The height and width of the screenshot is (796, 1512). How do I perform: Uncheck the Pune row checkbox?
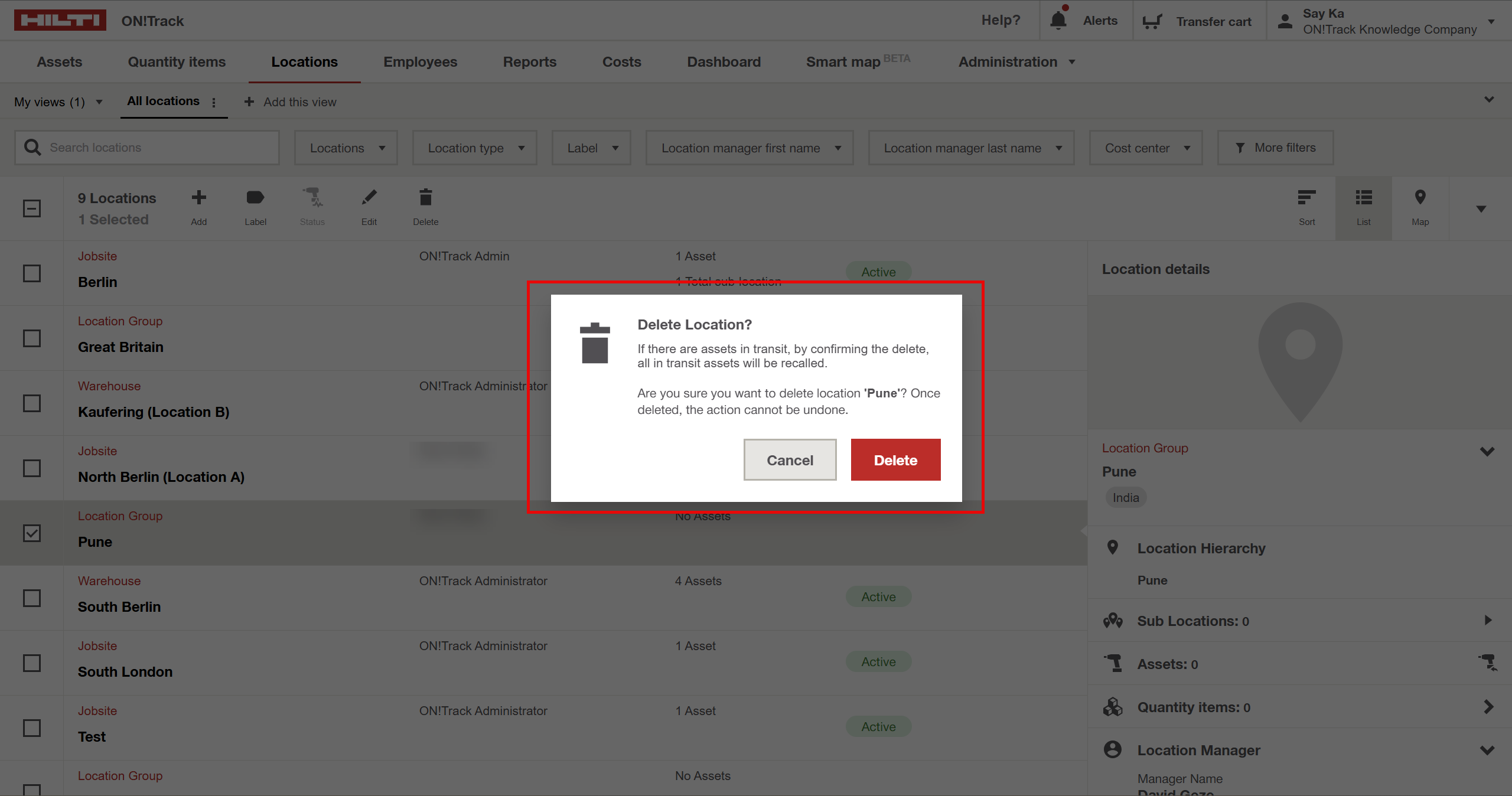[32, 533]
